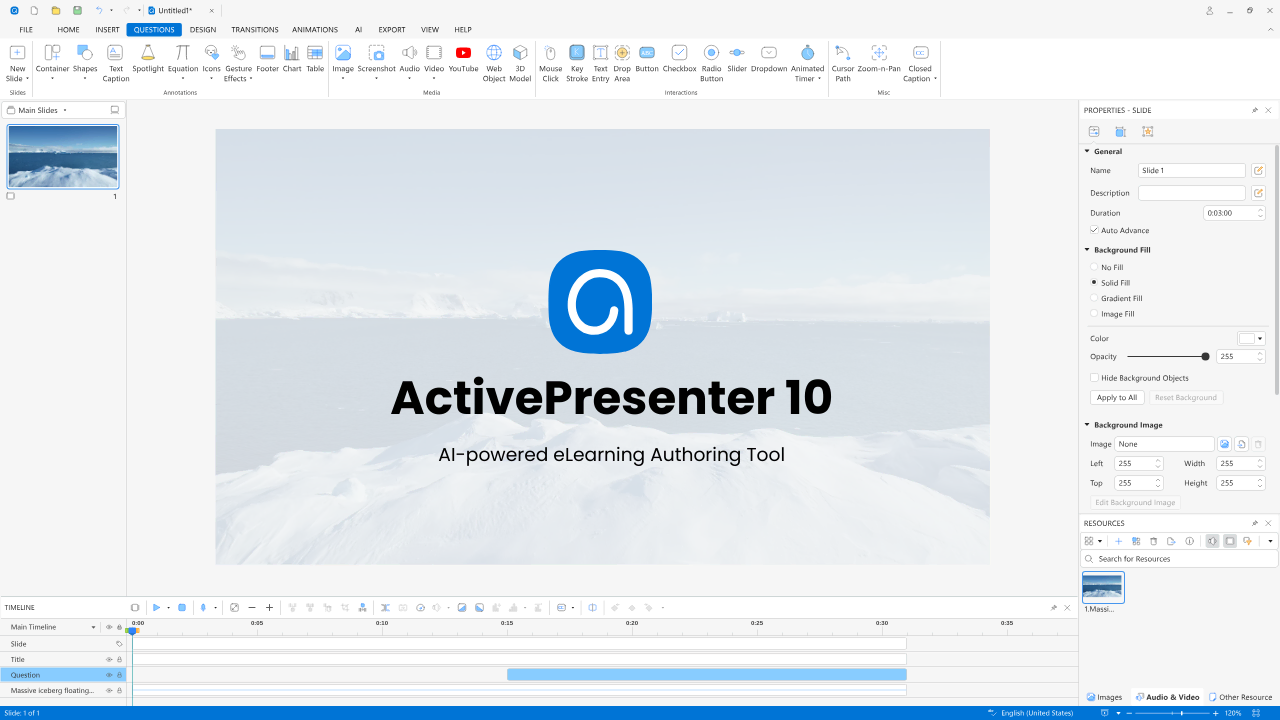Insert a YouTube video

463,58
